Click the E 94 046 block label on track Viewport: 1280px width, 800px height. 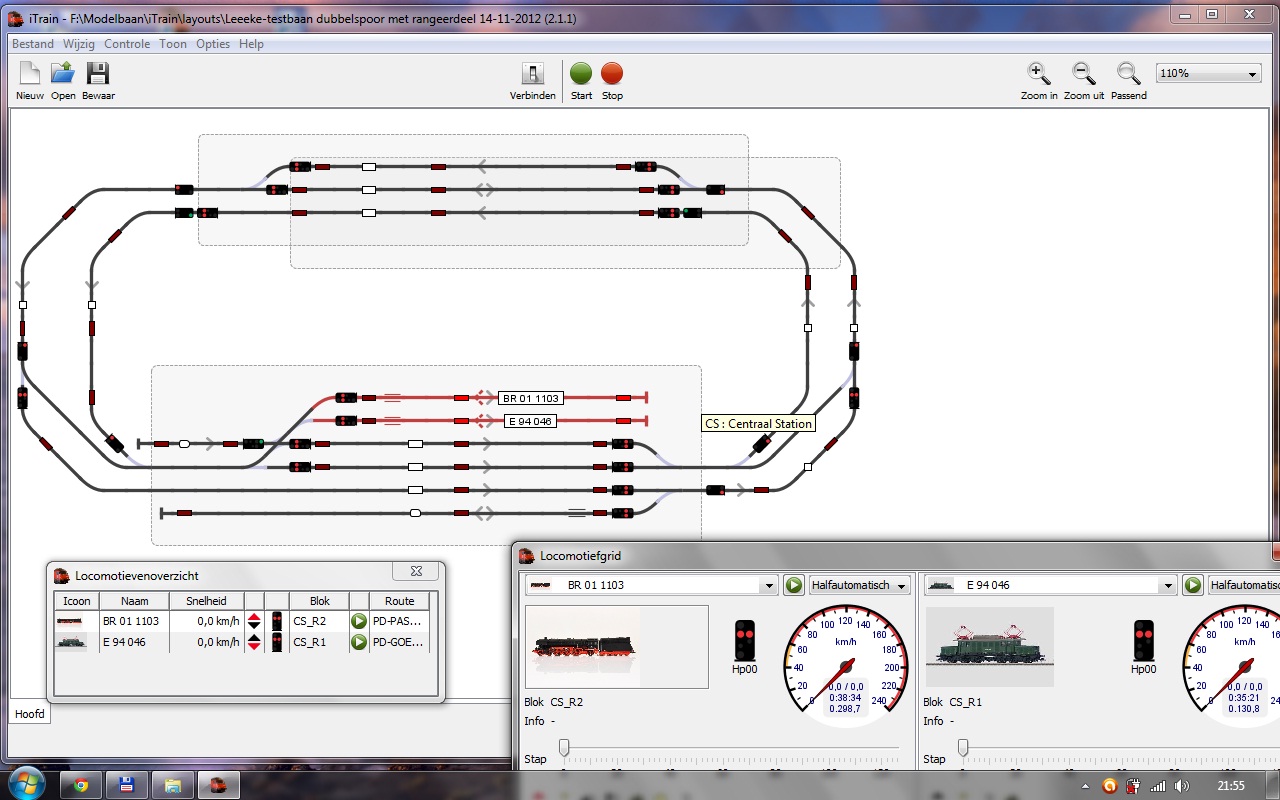pos(530,421)
